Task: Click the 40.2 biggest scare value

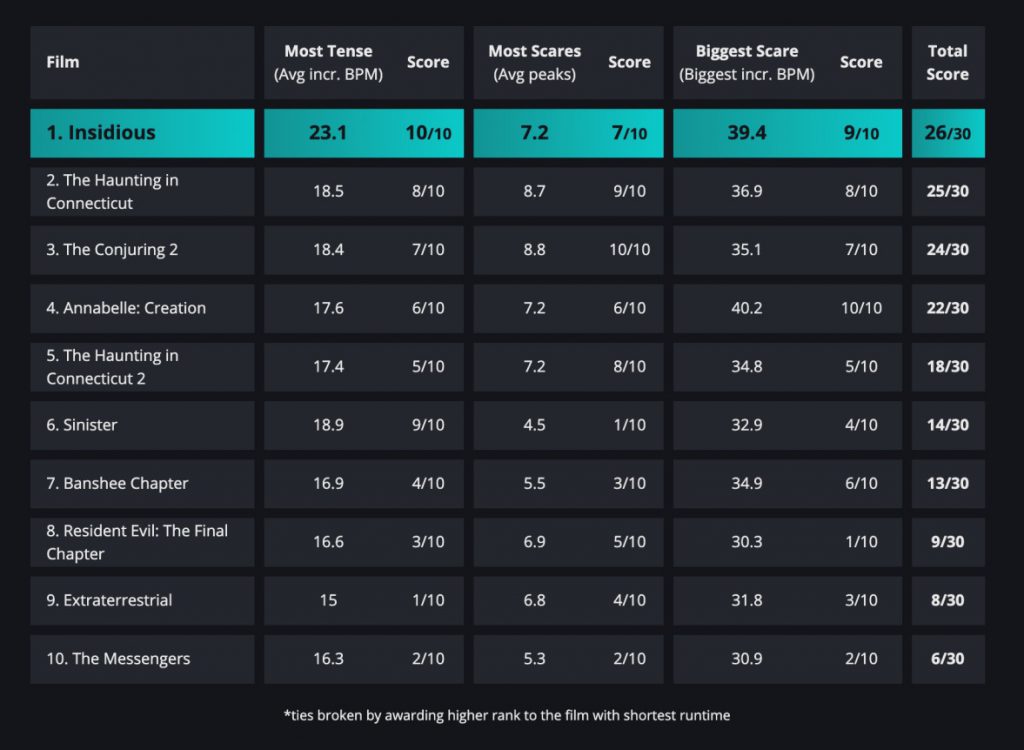Action: tap(746, 308)
